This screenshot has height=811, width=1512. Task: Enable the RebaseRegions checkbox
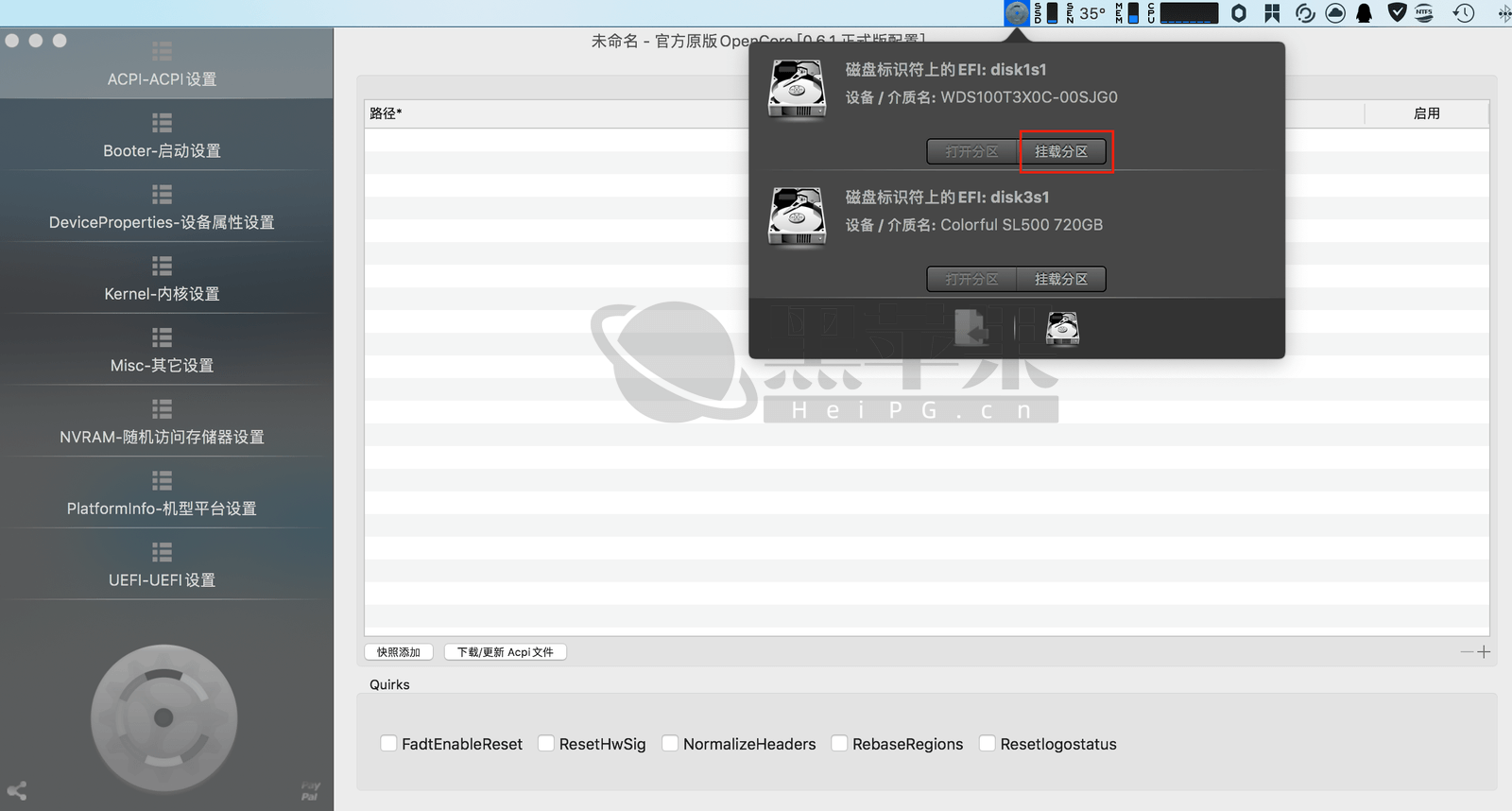coord(839,744)
